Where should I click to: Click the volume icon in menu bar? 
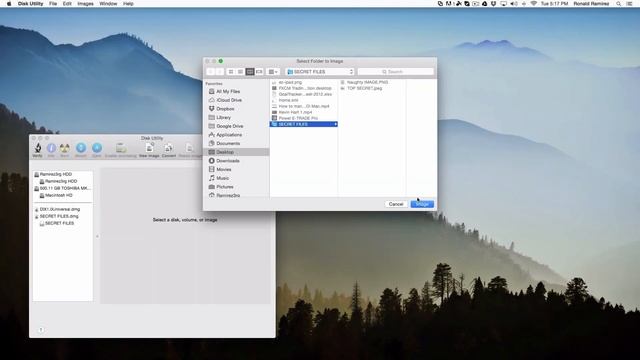[514, 4]
